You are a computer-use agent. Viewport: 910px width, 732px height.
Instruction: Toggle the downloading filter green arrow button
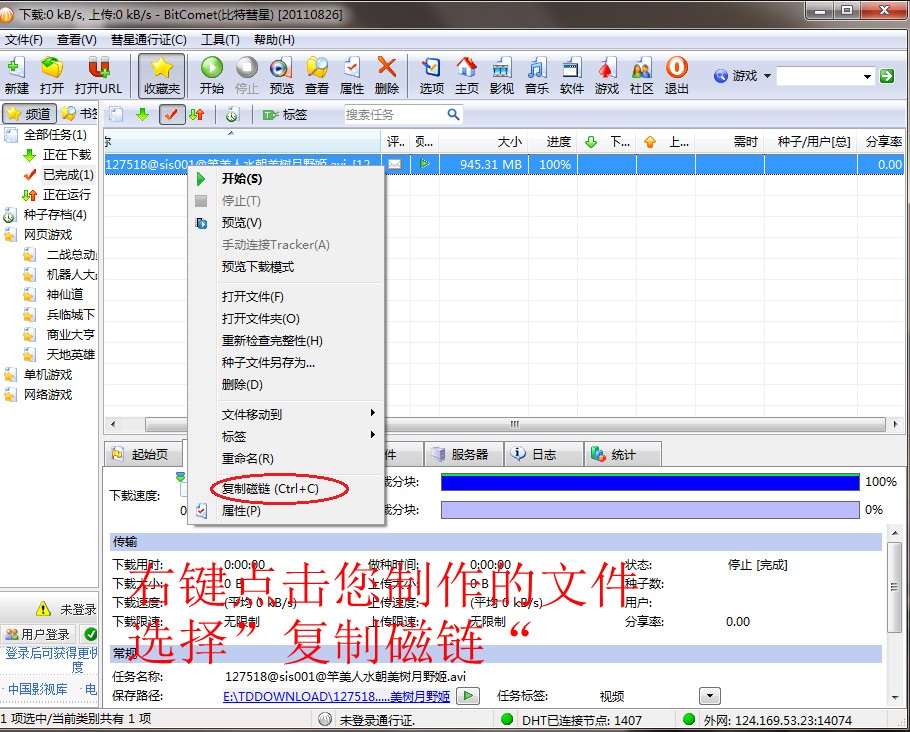[x=143, y=114]
